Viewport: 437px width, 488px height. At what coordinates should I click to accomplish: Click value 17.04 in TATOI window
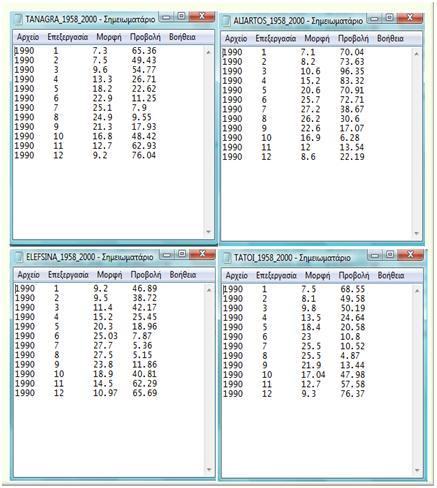[x=314, y=375]
